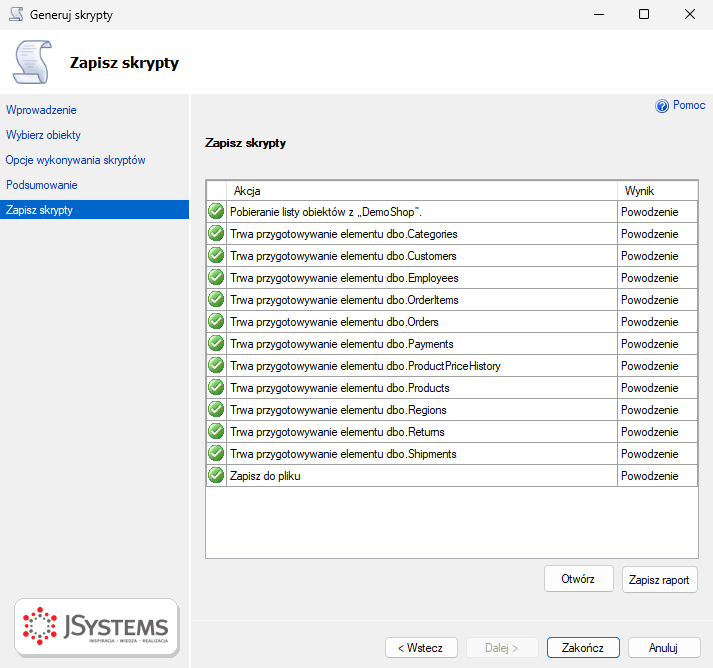Click success checkmark for dbo.Employees row
713x668 pixels.
[216, 277]
